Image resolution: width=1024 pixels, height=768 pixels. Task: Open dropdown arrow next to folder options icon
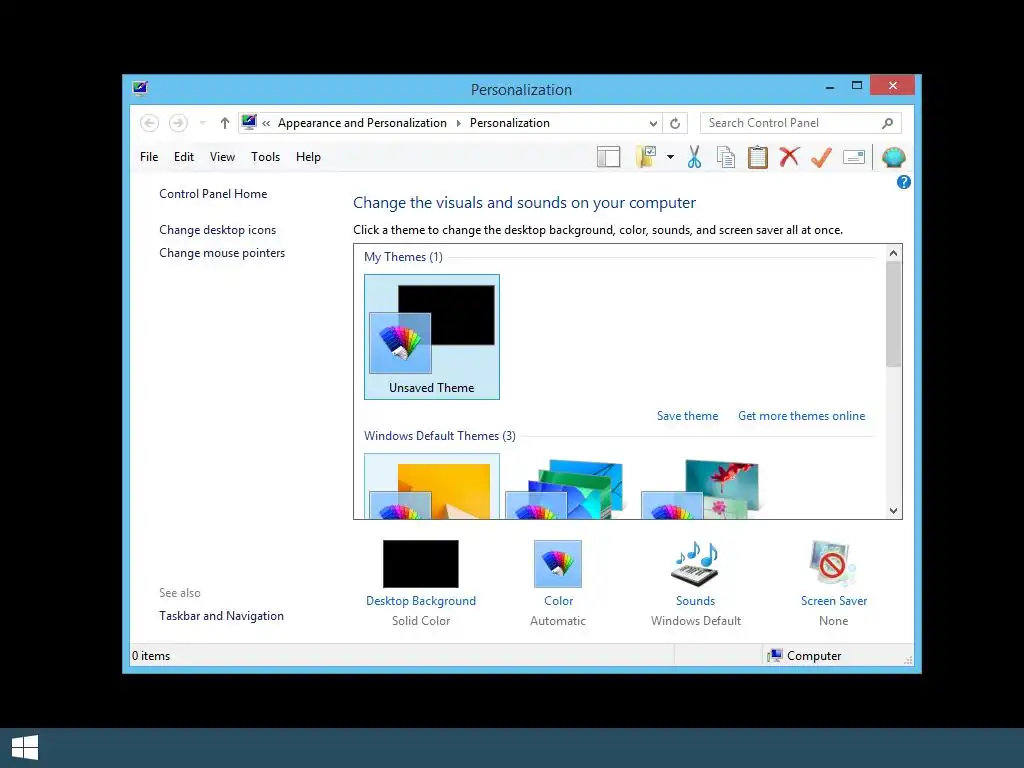point(670,157)
